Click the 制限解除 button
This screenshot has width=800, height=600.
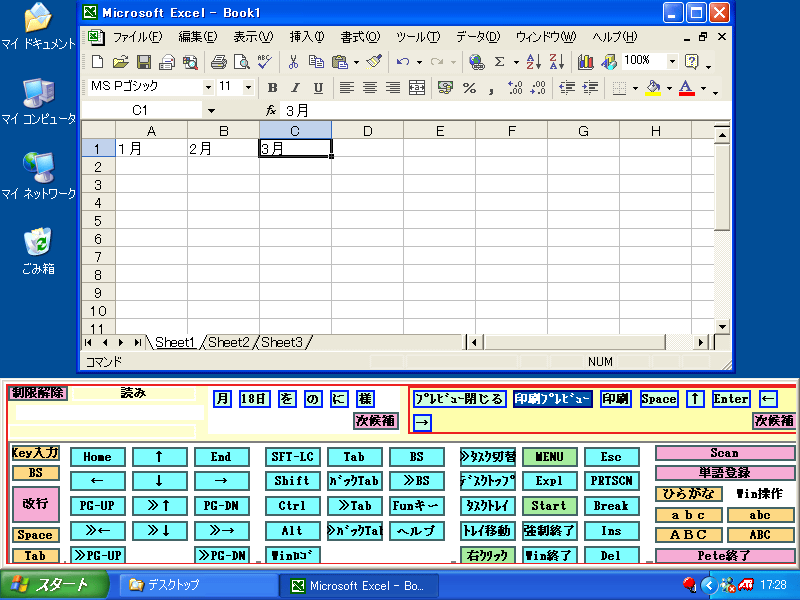[38, 392]
